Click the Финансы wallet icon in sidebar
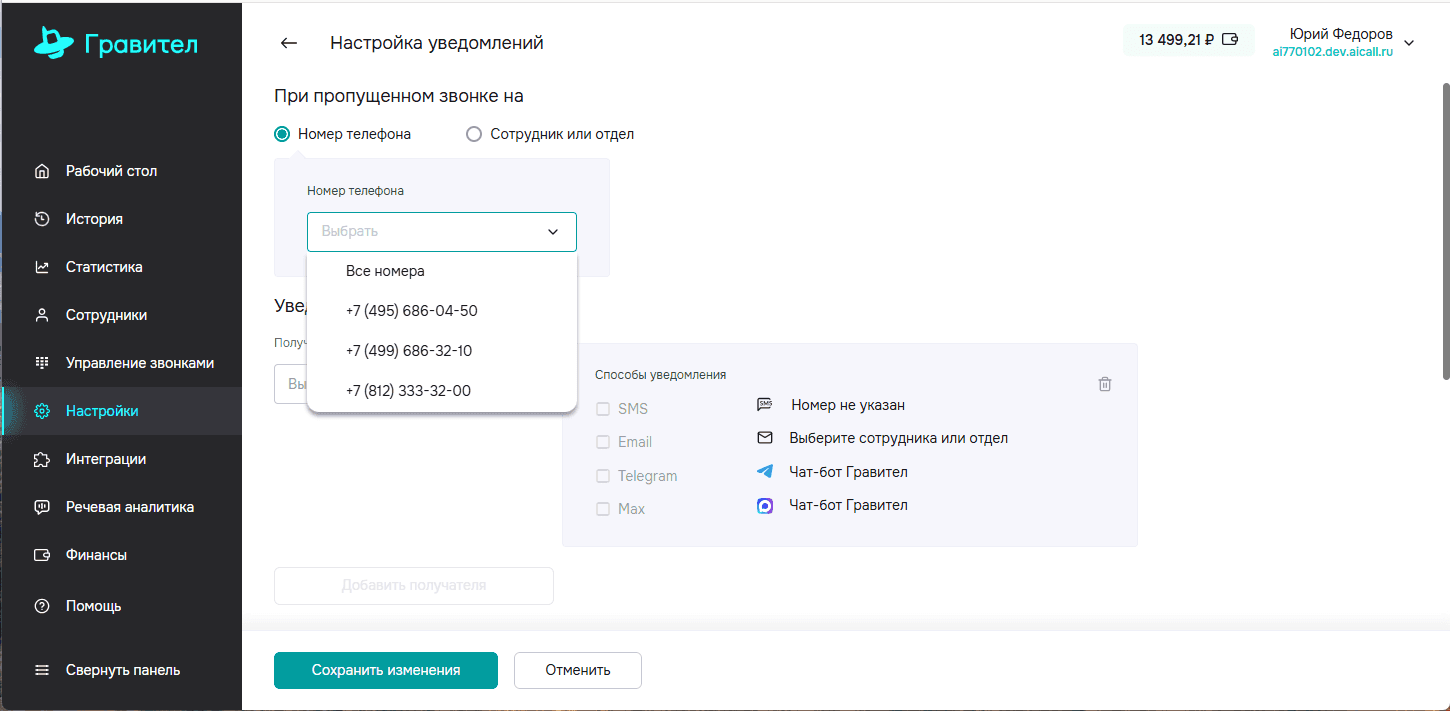This screenshot has height=711, width=1450. click(42, 555)
